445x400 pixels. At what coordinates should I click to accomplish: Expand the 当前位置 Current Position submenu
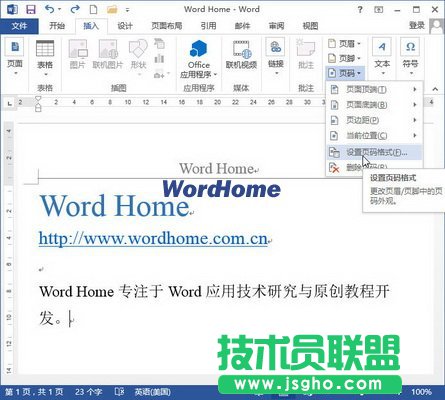pos(374,135)
